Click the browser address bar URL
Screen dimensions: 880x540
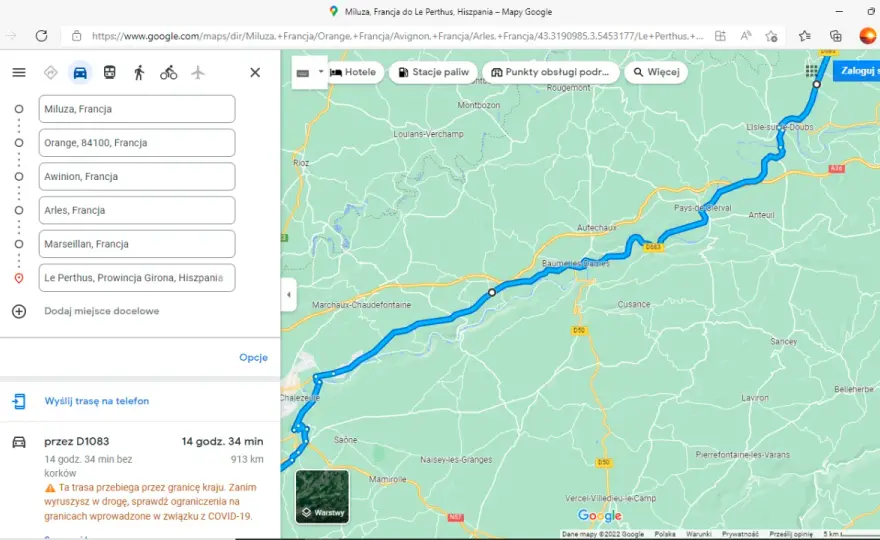[x=397, y=36]
